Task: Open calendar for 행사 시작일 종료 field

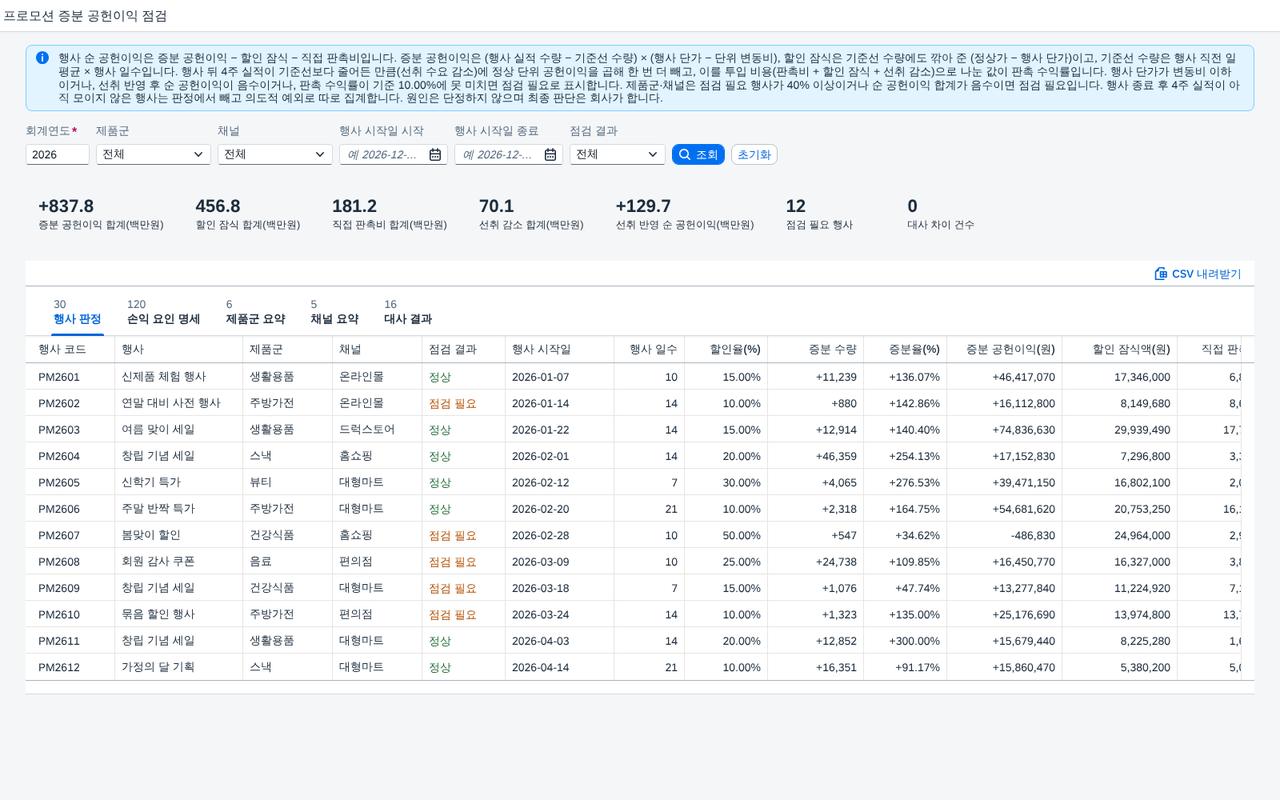Action: tap(550, 154)
